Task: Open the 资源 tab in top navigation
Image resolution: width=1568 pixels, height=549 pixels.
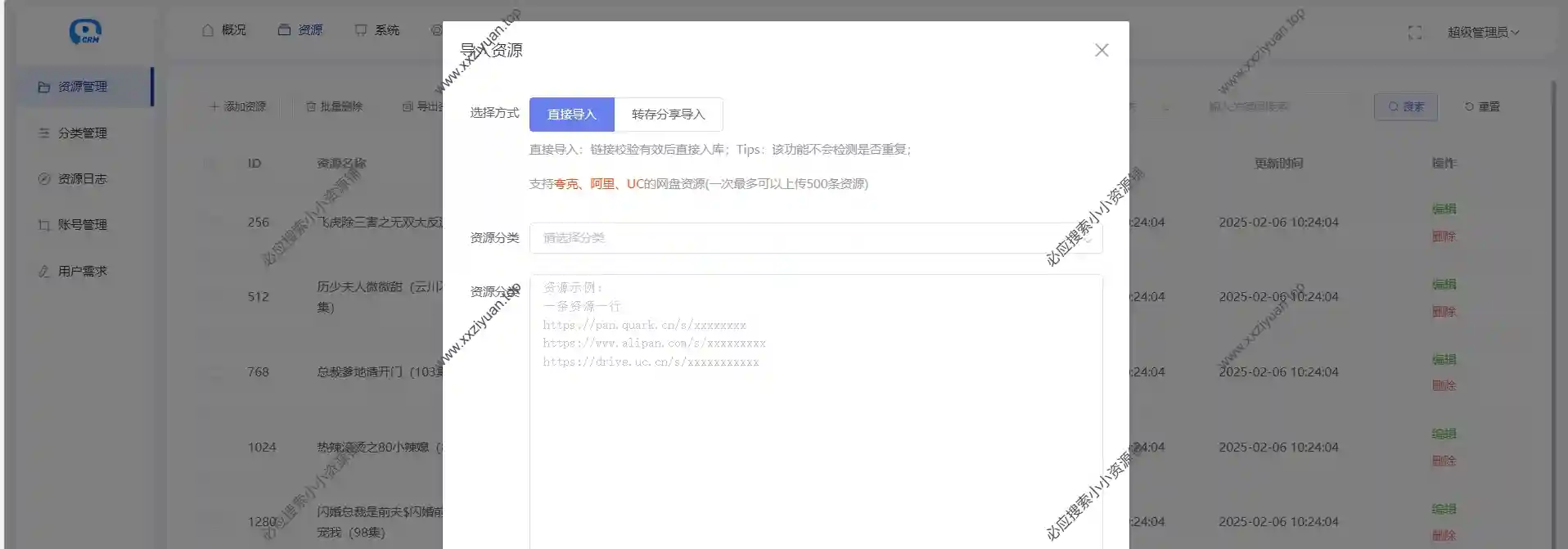Action: pos(300,30)
